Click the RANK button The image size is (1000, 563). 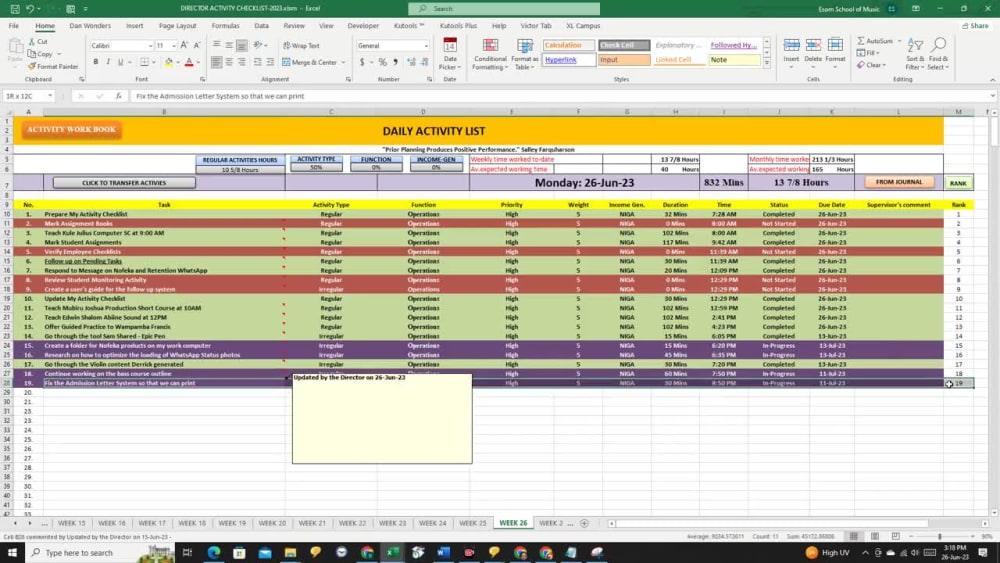pyautogui.click(x=958, y=183)
